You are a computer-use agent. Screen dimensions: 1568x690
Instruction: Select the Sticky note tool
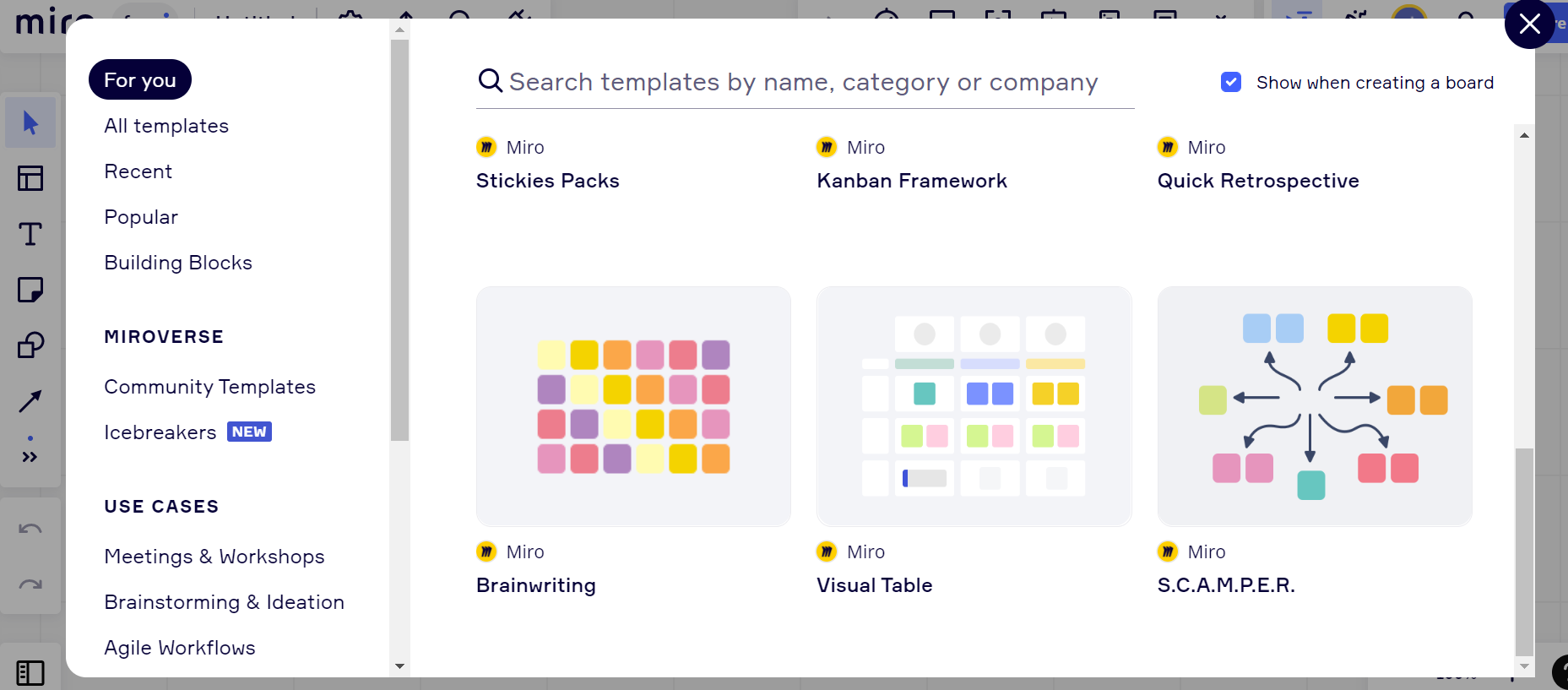(x=30, y=290)
